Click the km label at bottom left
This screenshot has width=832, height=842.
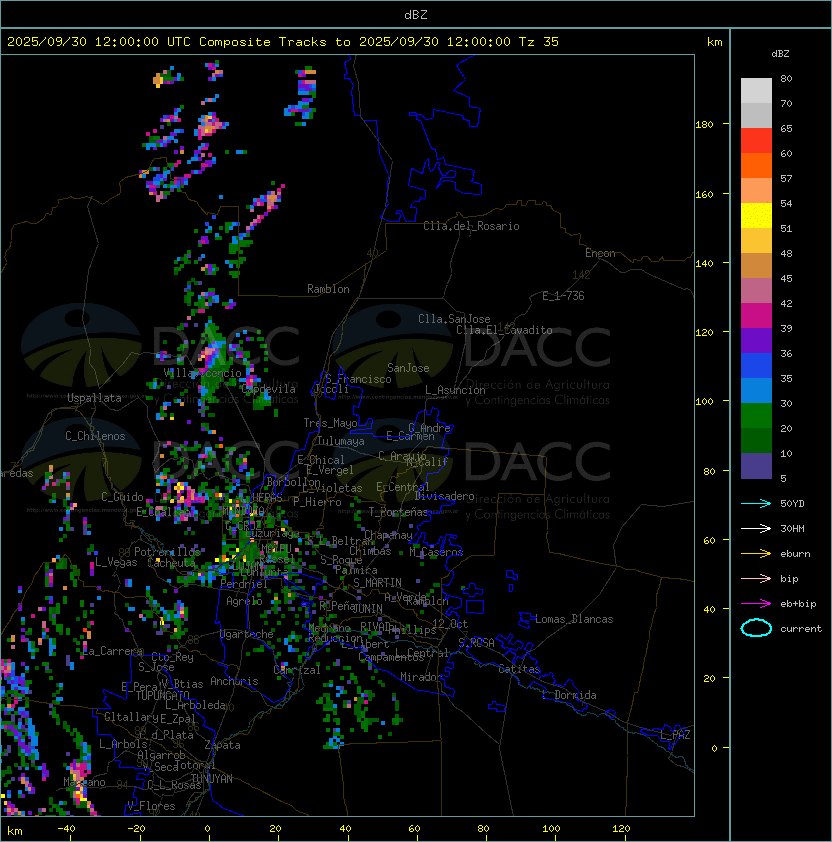[x=15, y=831]
